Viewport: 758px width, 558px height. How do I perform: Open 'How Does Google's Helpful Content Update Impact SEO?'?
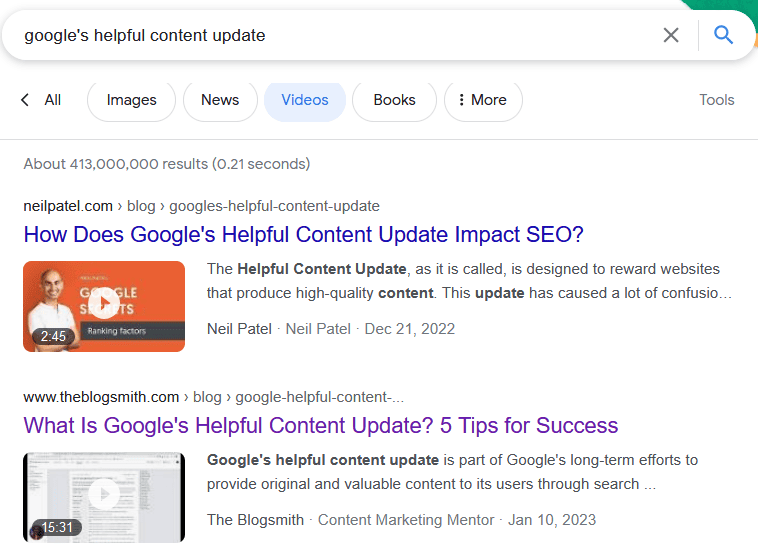coord(304,235)
